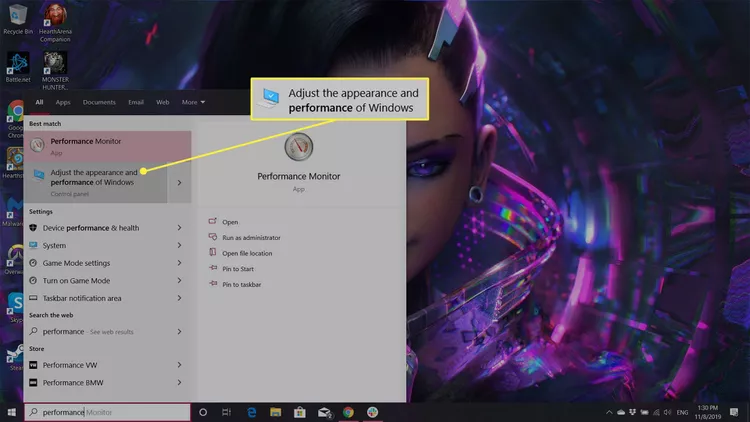
Task: Click the taskbar search box with "performance"
Action: point(105,412)
